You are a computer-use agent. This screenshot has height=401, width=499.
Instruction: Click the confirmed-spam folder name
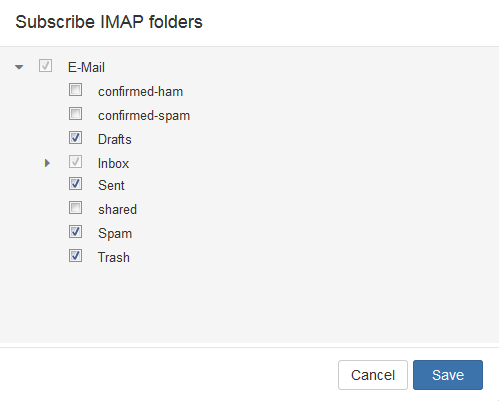click(x=144, y=116)
